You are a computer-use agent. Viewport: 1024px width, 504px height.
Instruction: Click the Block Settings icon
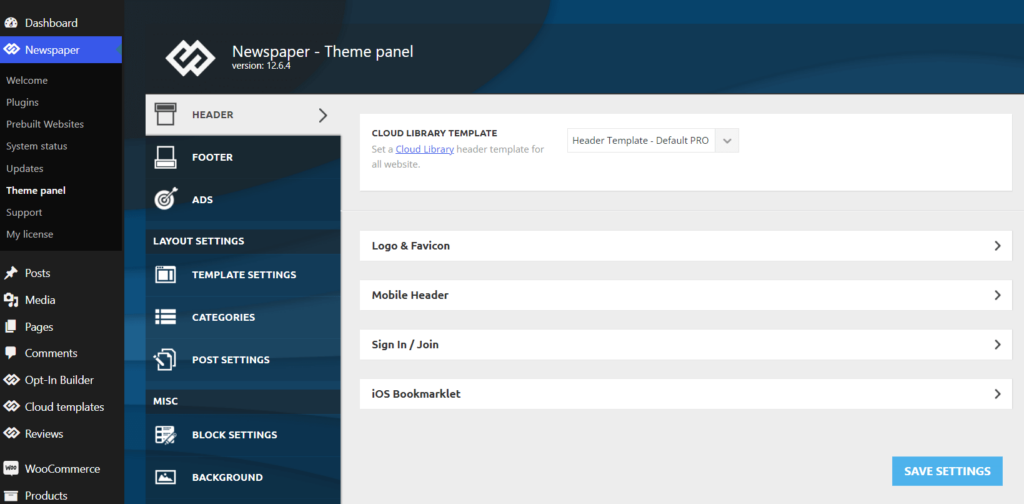(165, 435)
